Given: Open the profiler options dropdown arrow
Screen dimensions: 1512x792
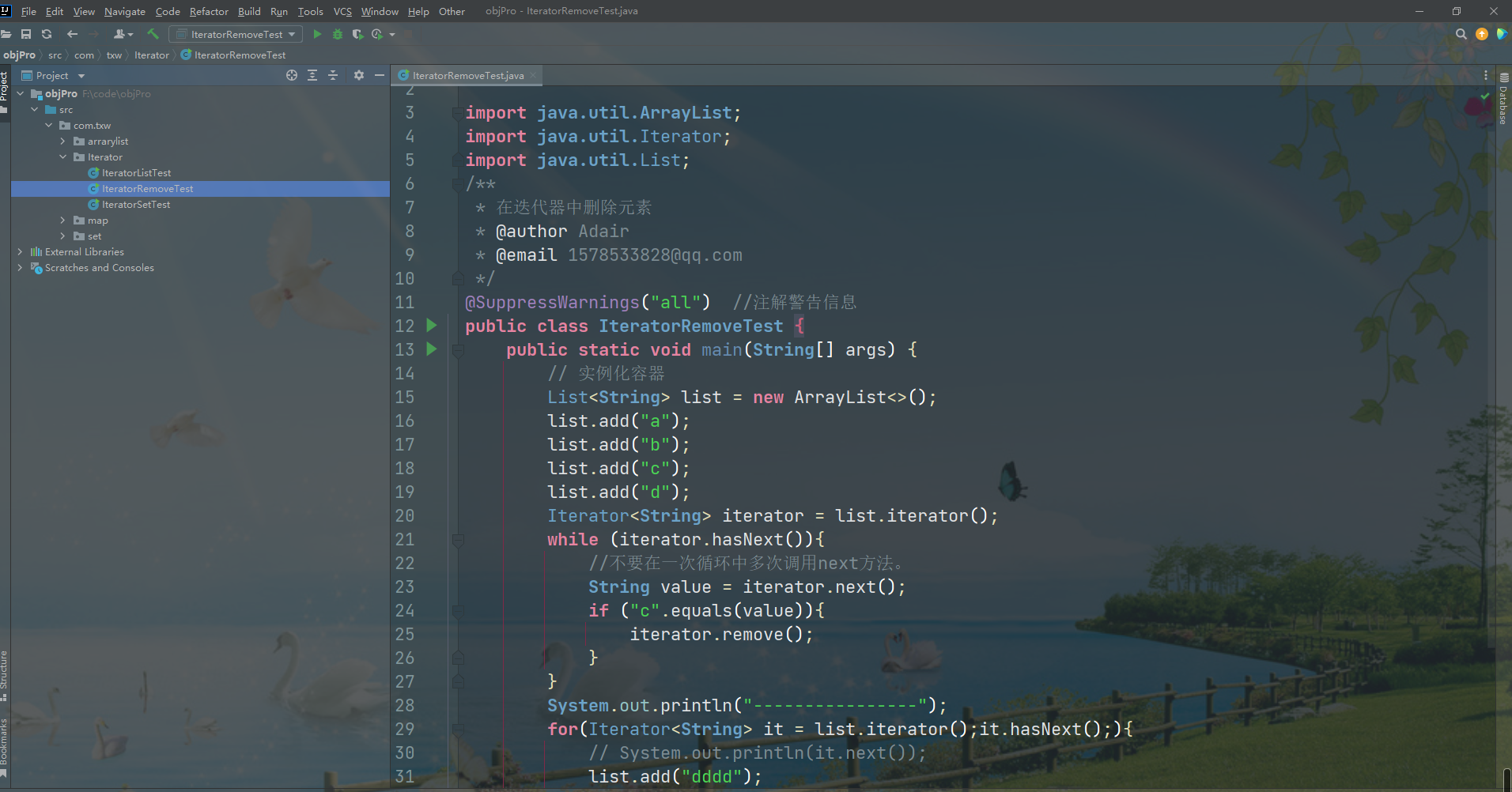Looking at the screenshot, I should click(392, 35).
